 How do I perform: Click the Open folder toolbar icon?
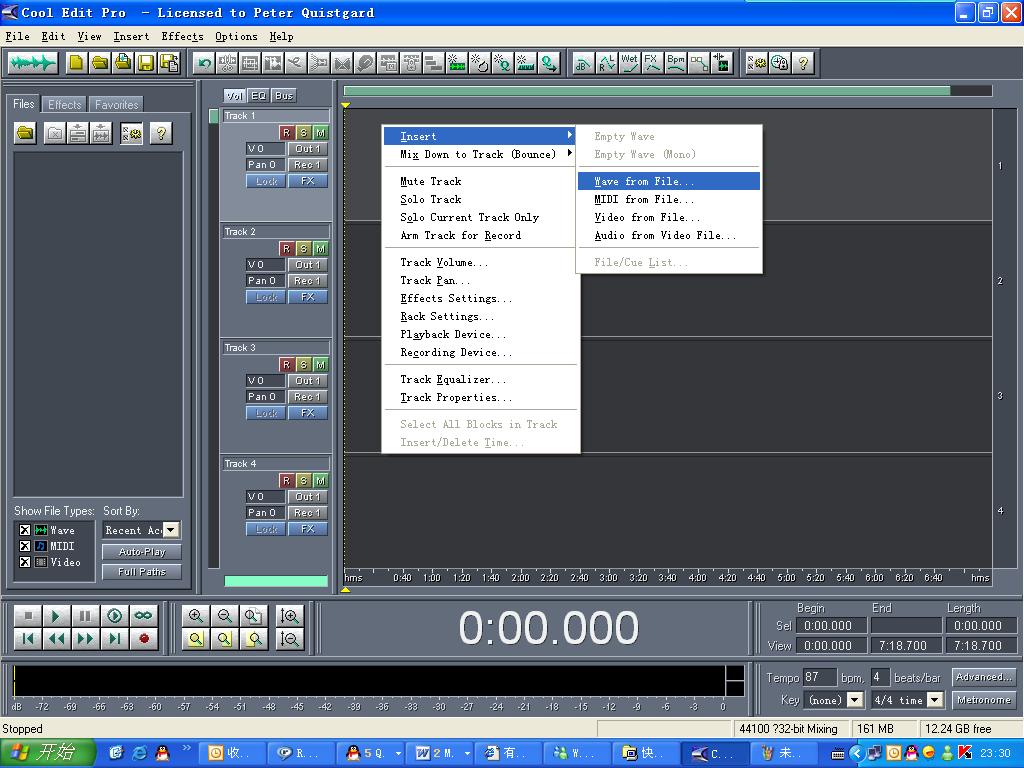pyautogui.click(x=100, y=63)
